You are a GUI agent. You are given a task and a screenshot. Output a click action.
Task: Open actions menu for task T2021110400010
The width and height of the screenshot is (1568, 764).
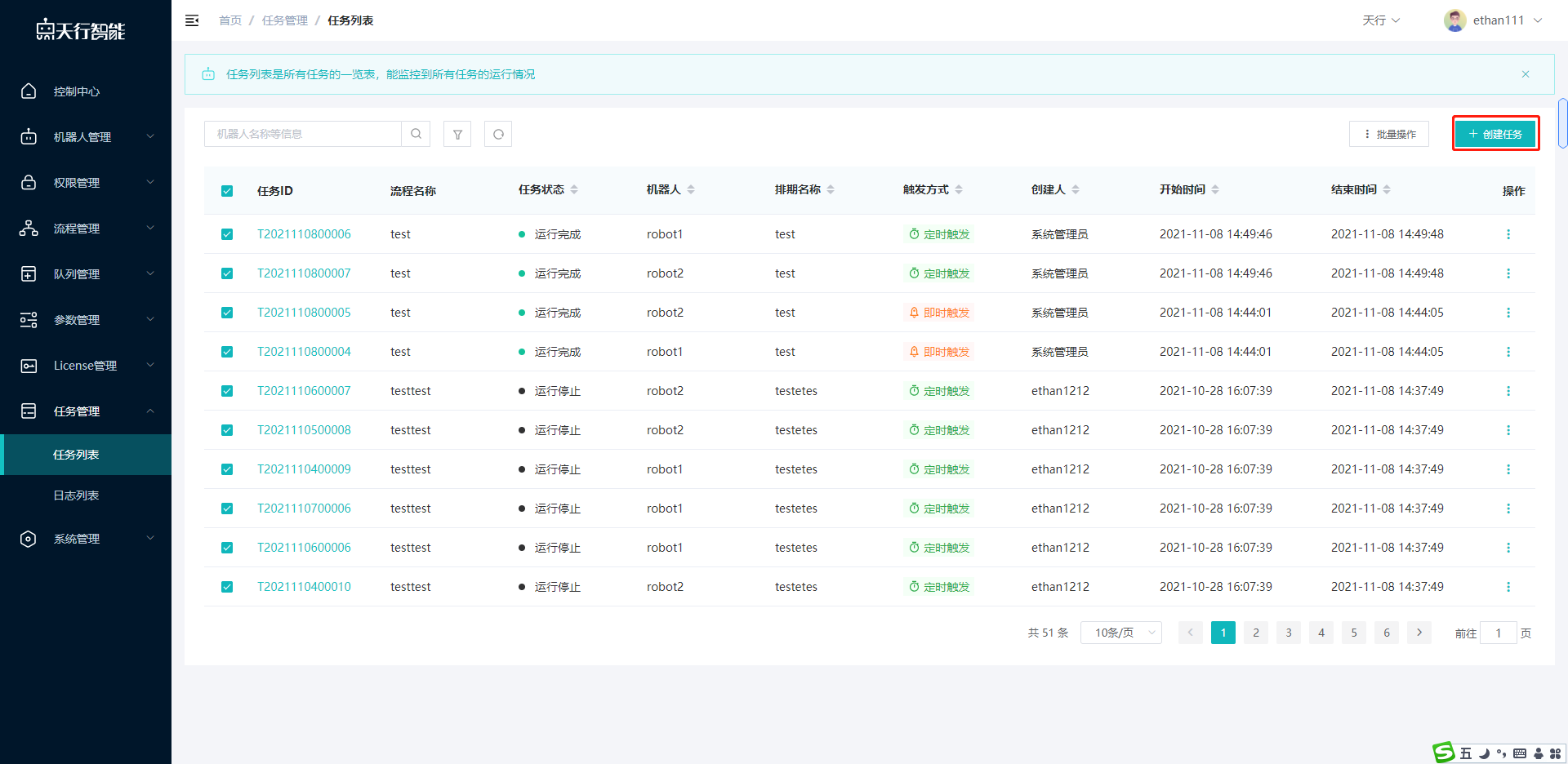pos(1508,587)
